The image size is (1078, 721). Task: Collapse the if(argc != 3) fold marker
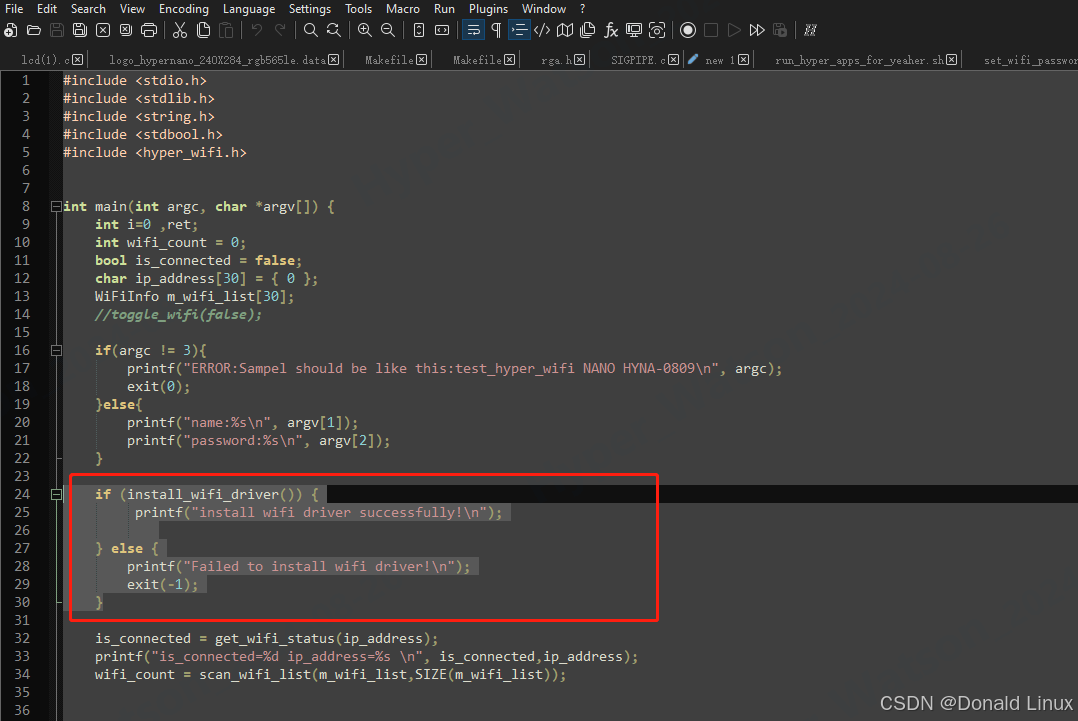coord(56,351)
